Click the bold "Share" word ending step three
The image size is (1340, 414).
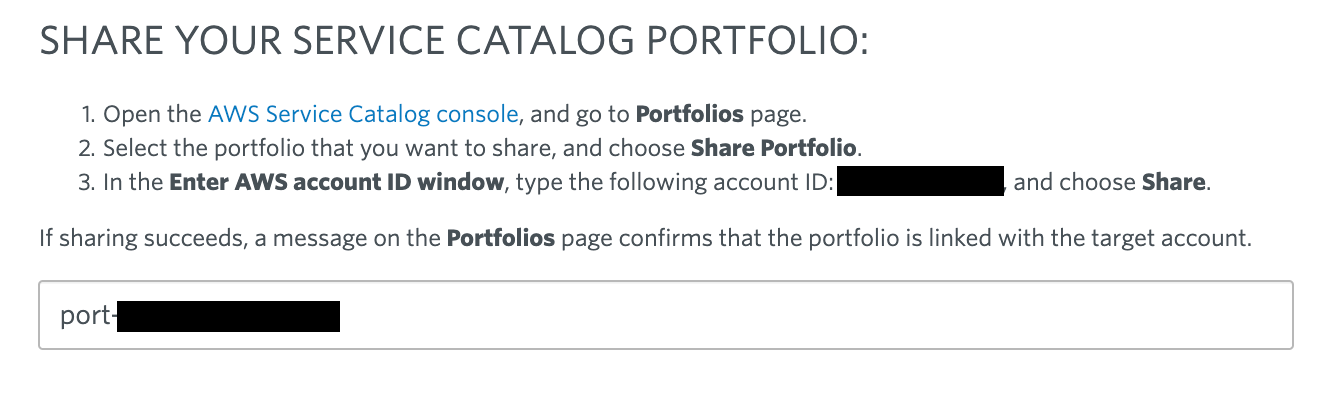[1173, 184]
